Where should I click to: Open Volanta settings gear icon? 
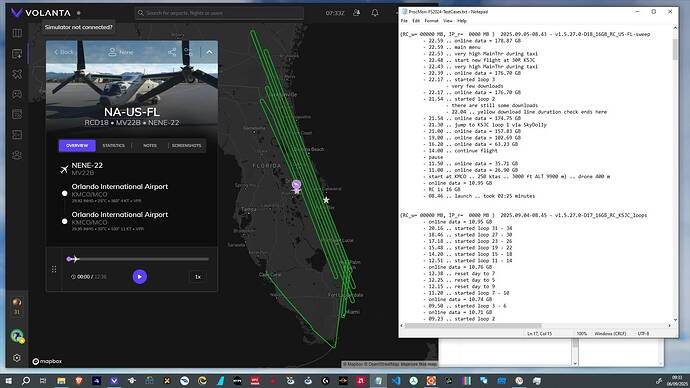[x=17, y=358]
